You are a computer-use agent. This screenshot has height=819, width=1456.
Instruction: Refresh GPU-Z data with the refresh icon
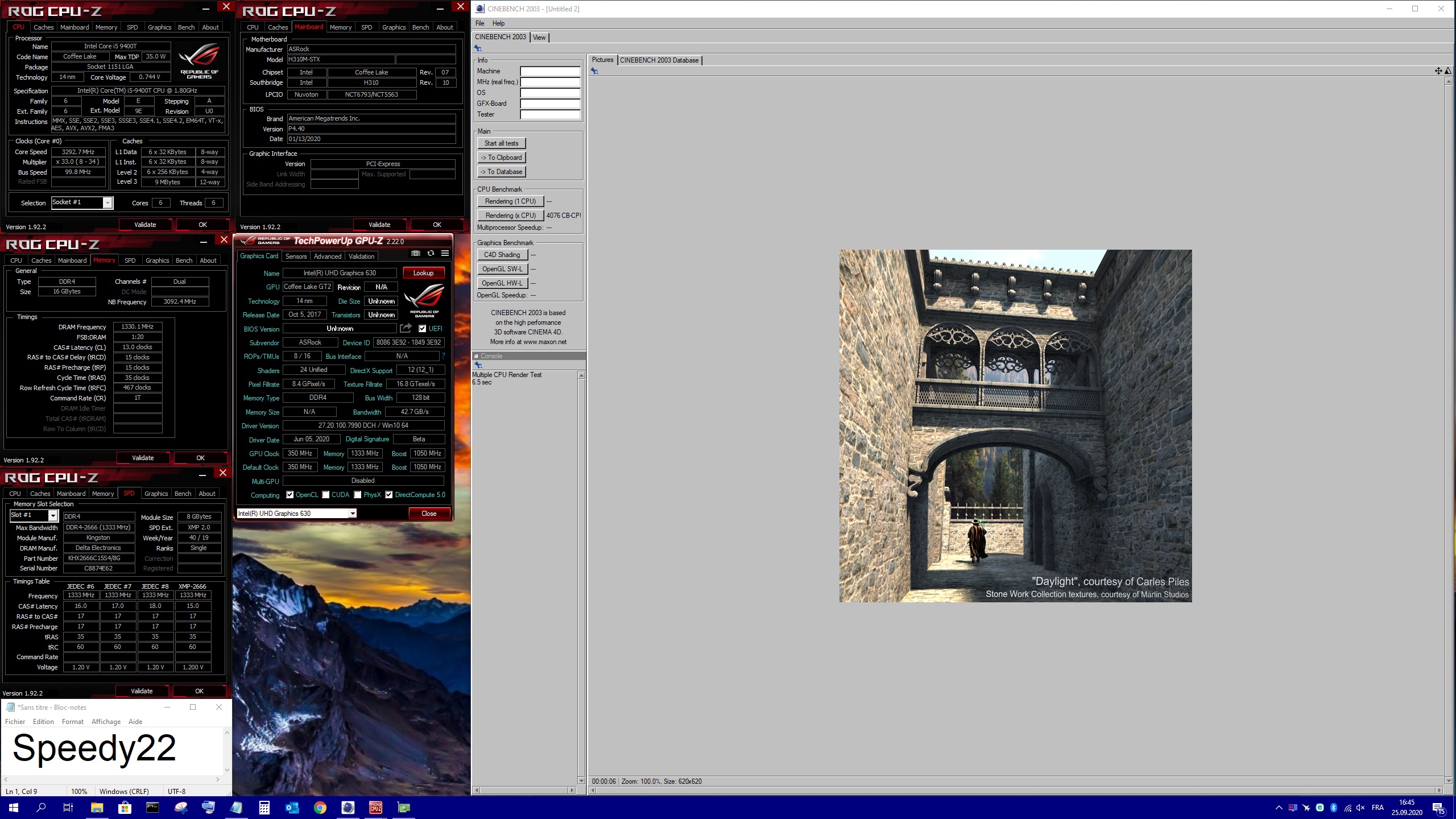click(x=431, y=254)
